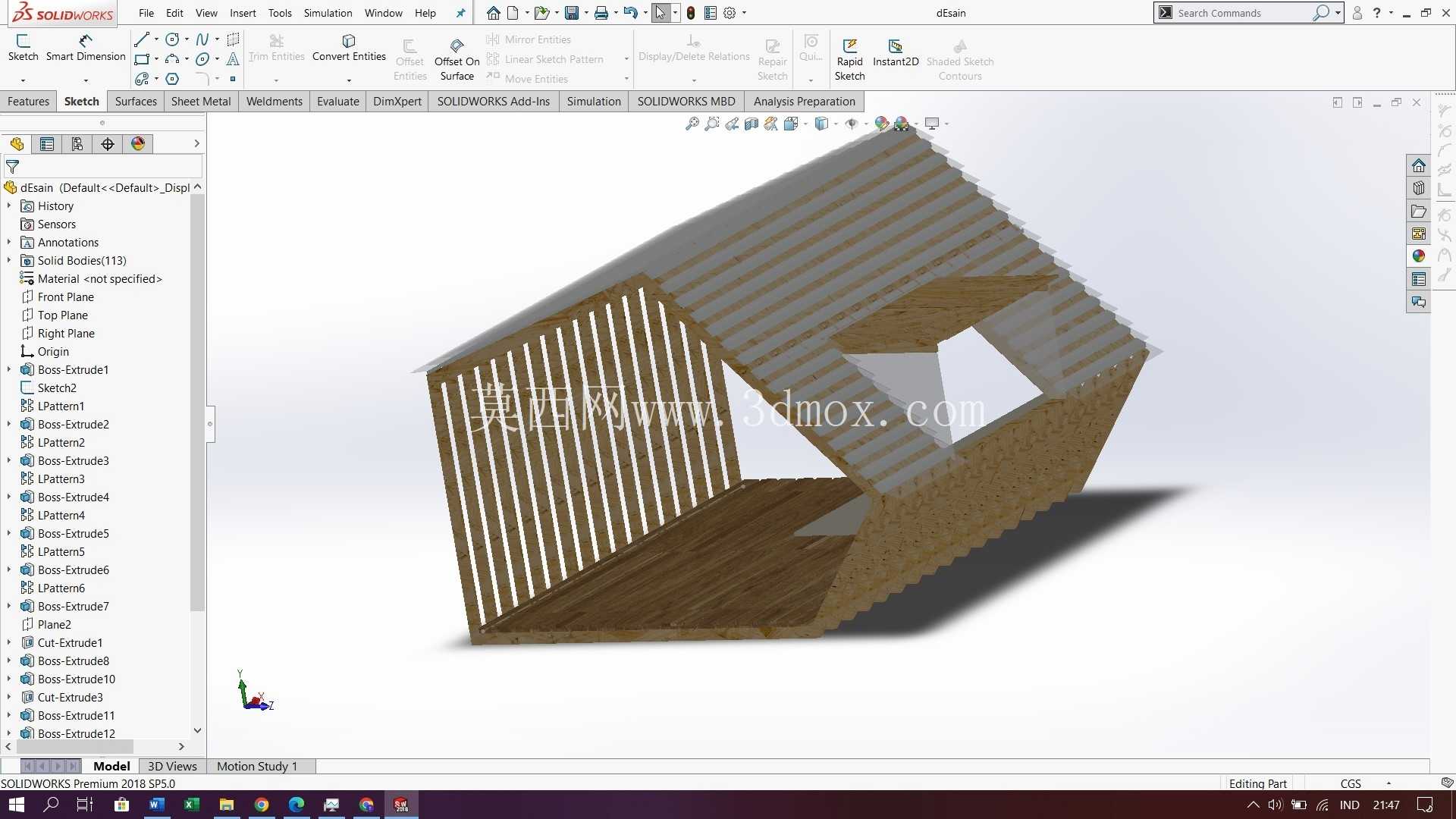Image resolution: width=1456 pixels, height=819 pixels.
Task: Click Offset On Surface tool
Action: click(457, 59)
